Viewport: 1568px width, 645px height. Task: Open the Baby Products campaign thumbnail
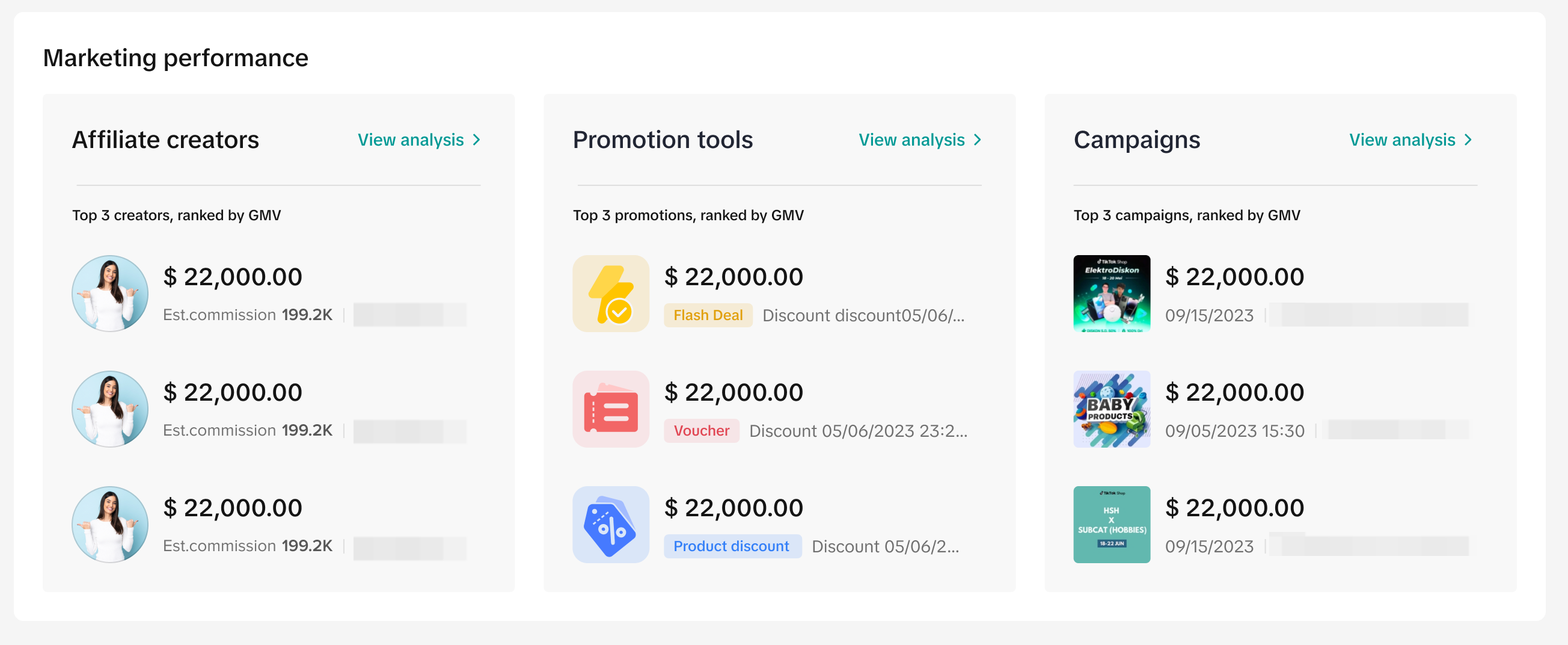1111,409
